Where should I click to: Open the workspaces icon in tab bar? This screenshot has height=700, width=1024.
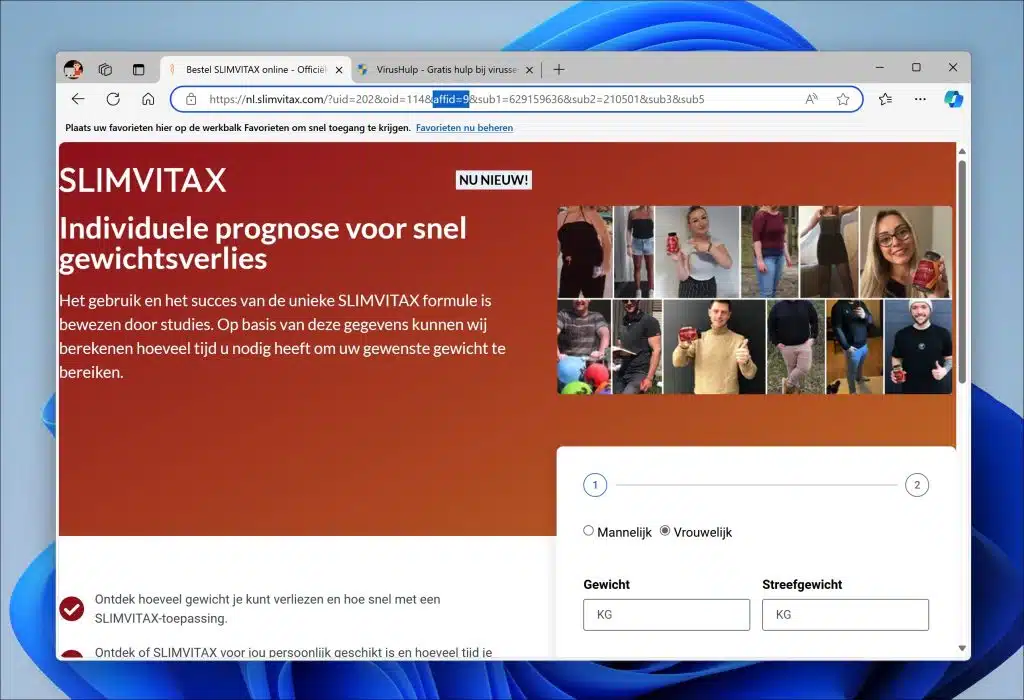105,69
